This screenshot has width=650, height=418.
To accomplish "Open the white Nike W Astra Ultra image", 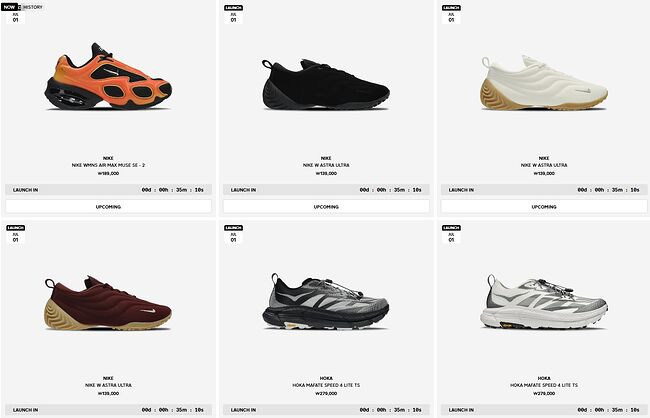I will point(543,83).
